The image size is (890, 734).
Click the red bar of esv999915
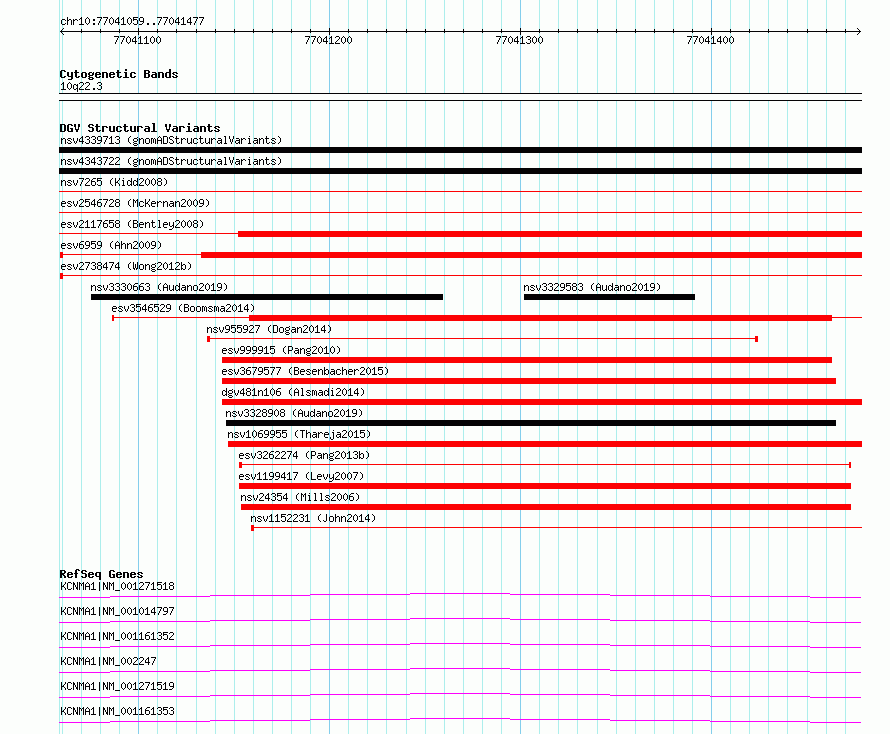(x=527, y=360)
